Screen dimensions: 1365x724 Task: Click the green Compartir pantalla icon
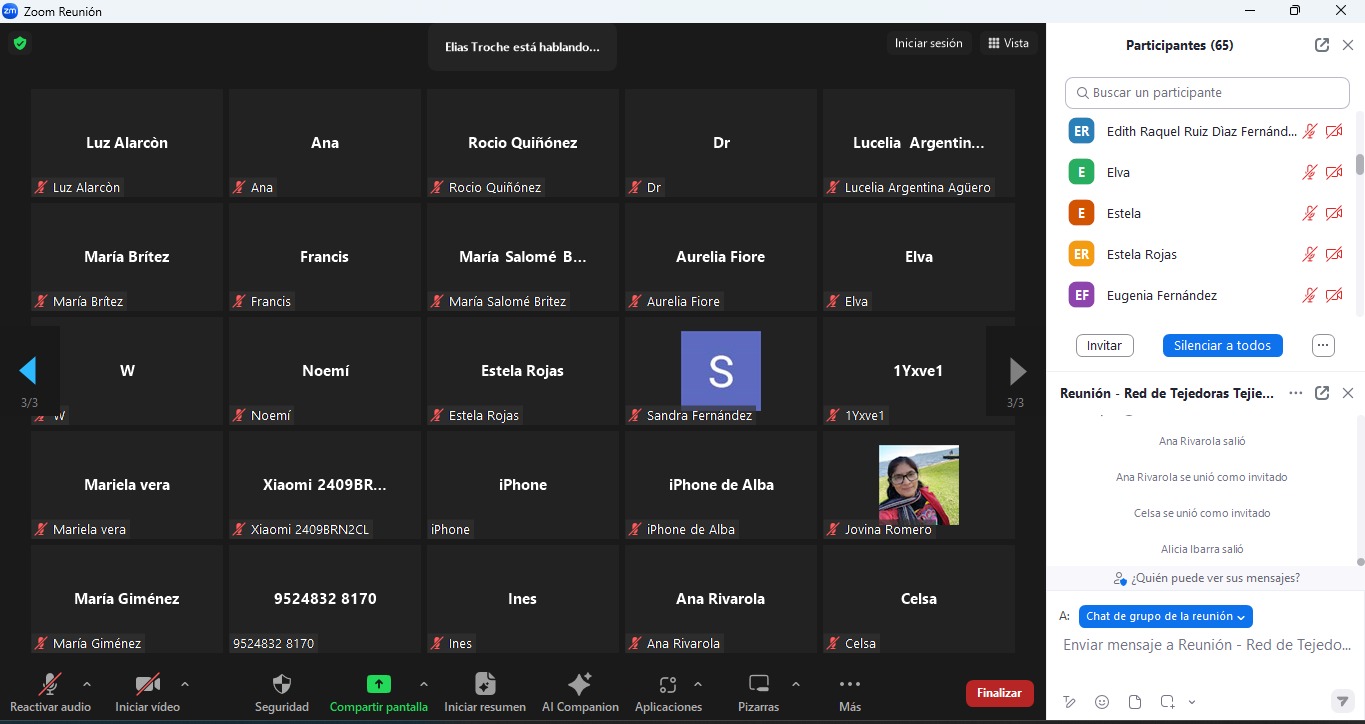(x=378, y=684)
